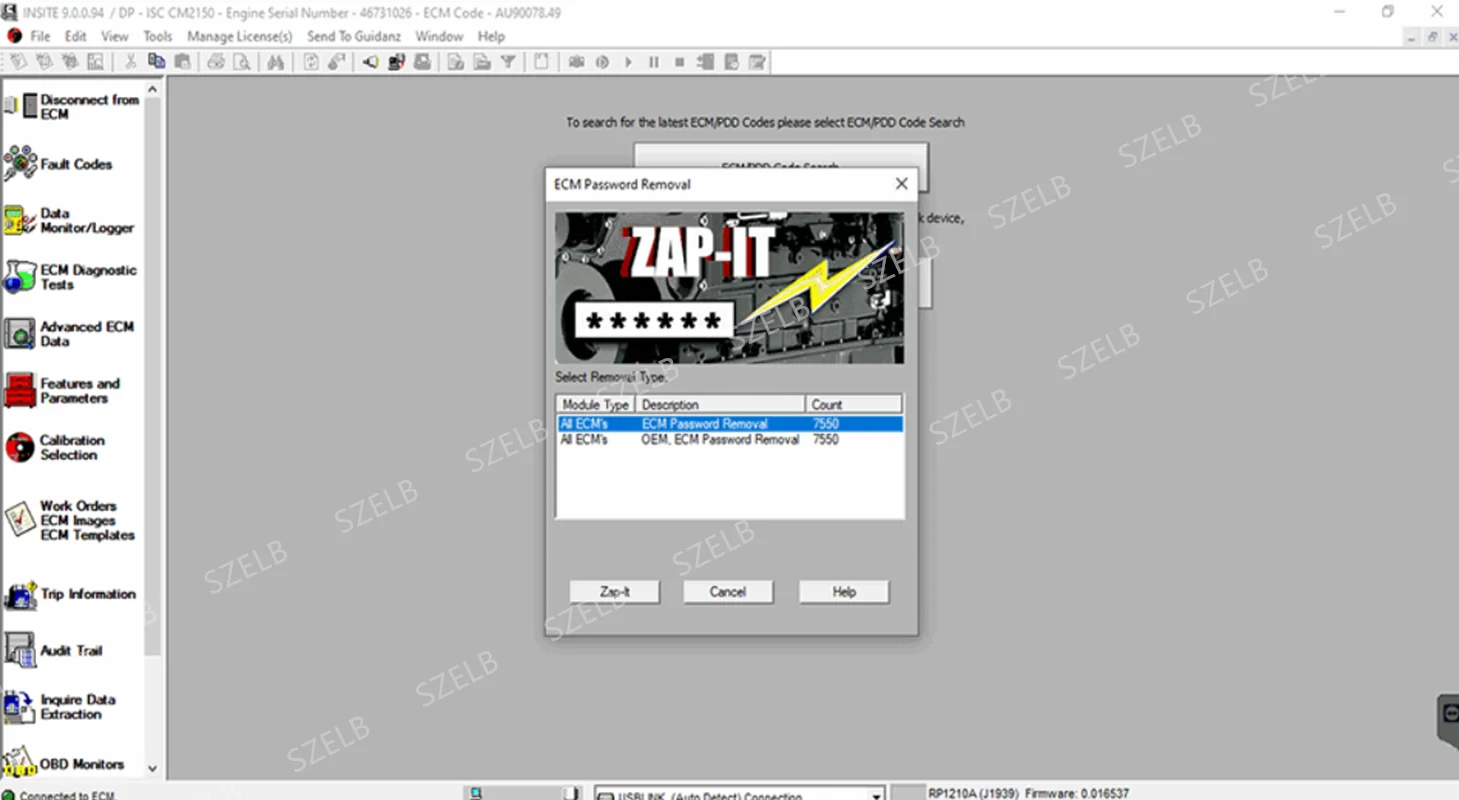Click Disconnect from ECM sidebar icon
The height and width of the screenshot is (800, 1459).
point(20,106)
